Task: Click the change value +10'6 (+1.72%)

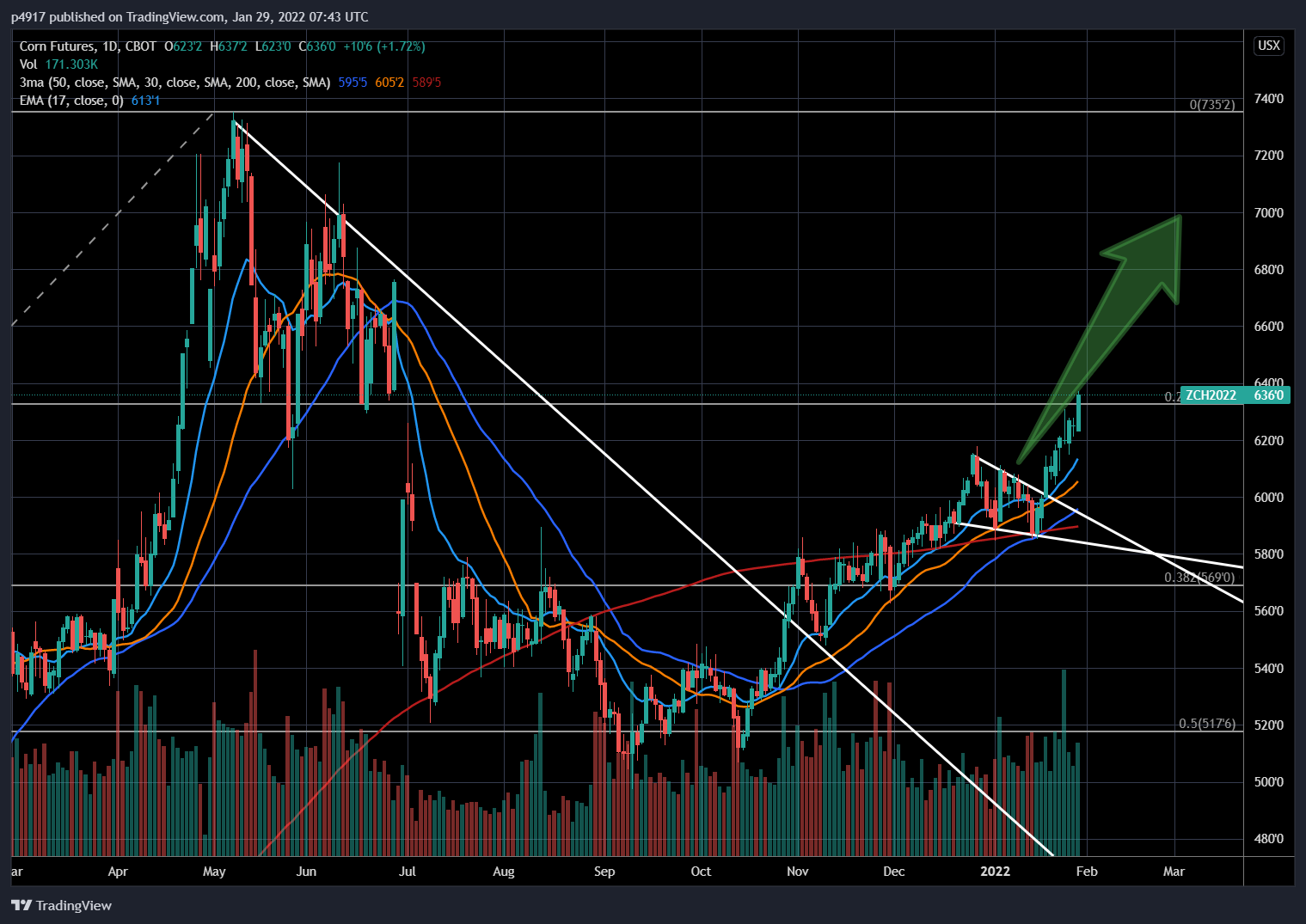Action: [384, 46]
